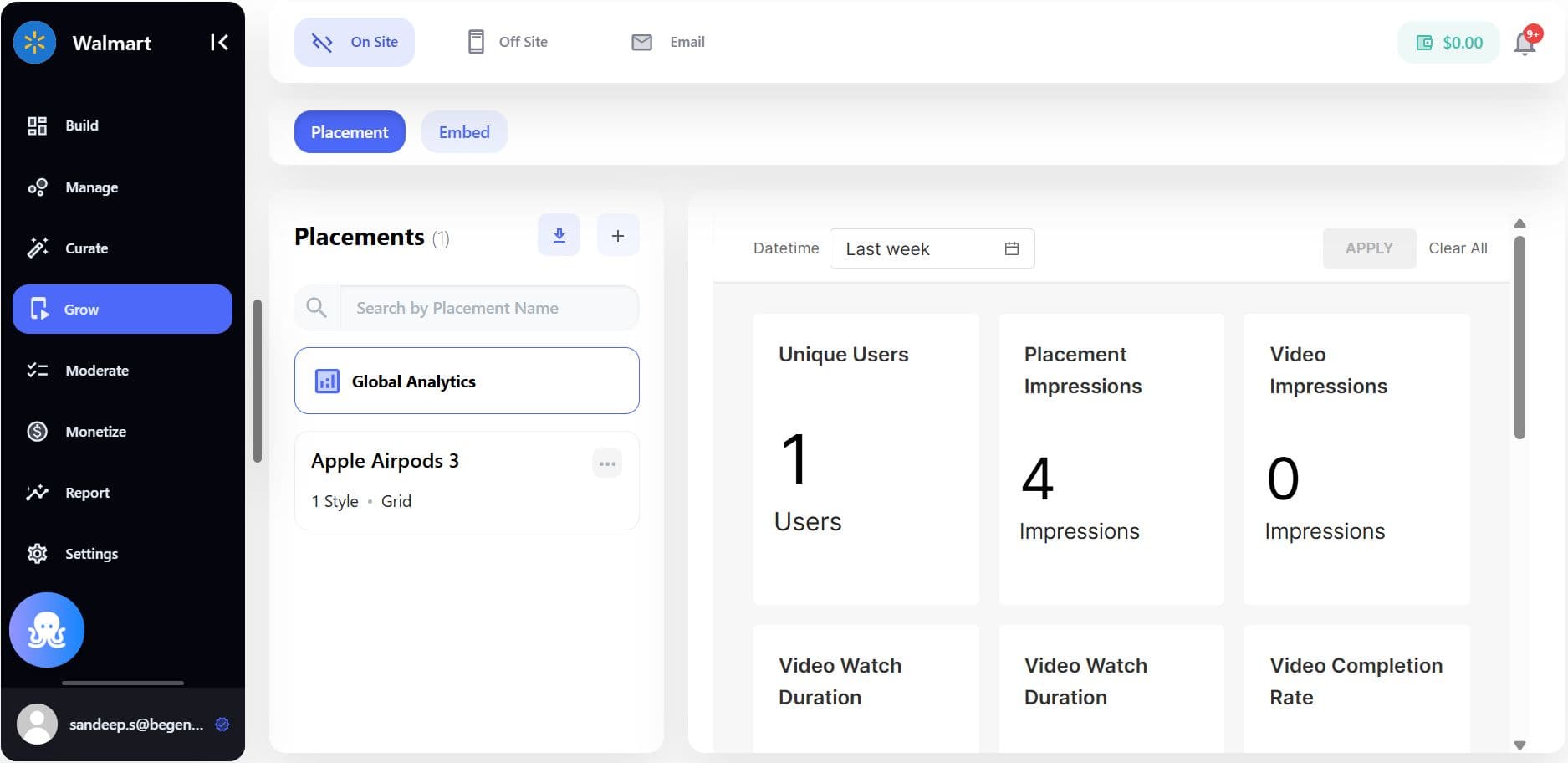Click the $0.00 wallet balance button
This screenshot has height=763, width=1568.
(x=1448, y=43)
